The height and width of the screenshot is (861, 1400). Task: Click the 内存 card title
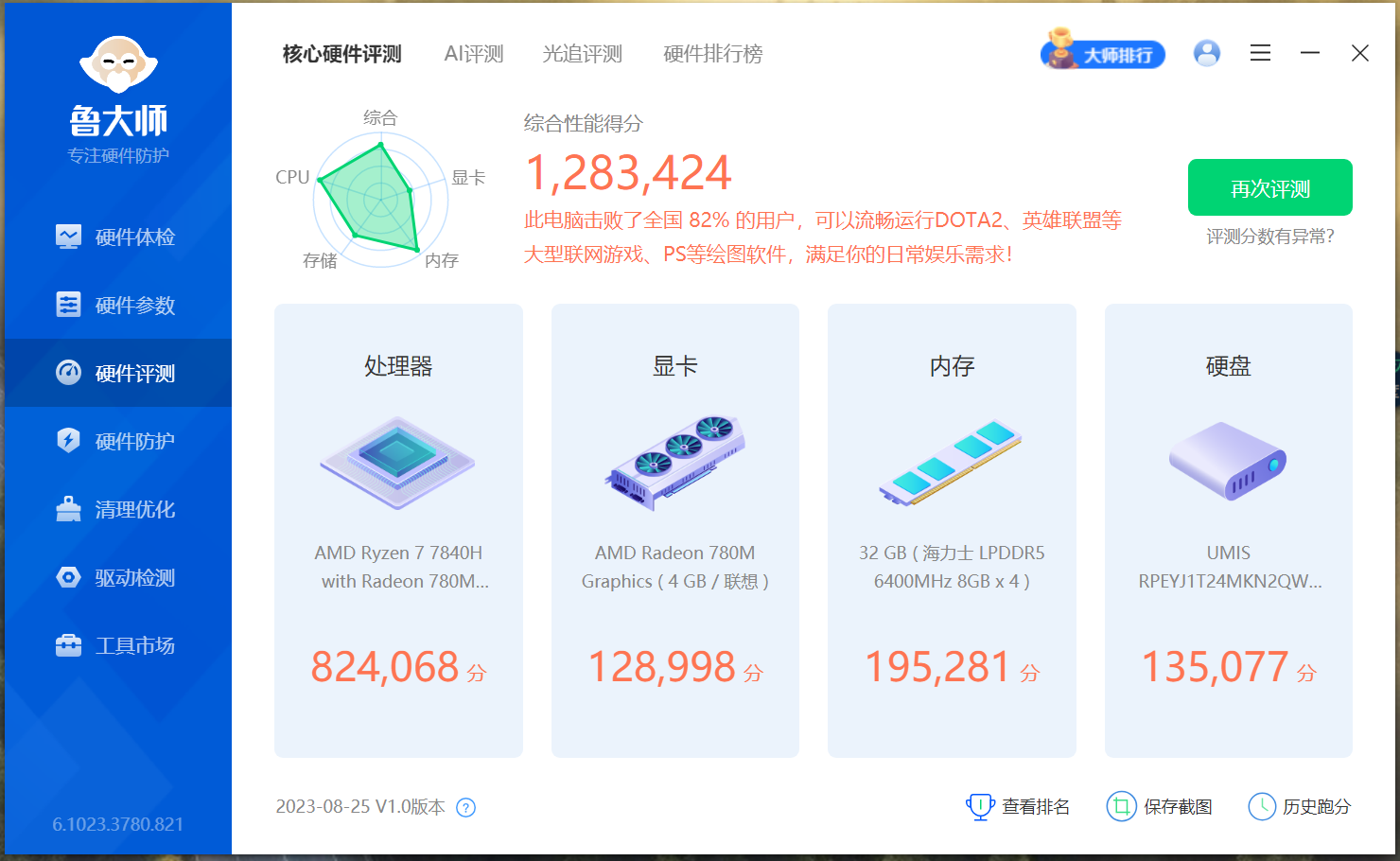coord(952,366)
